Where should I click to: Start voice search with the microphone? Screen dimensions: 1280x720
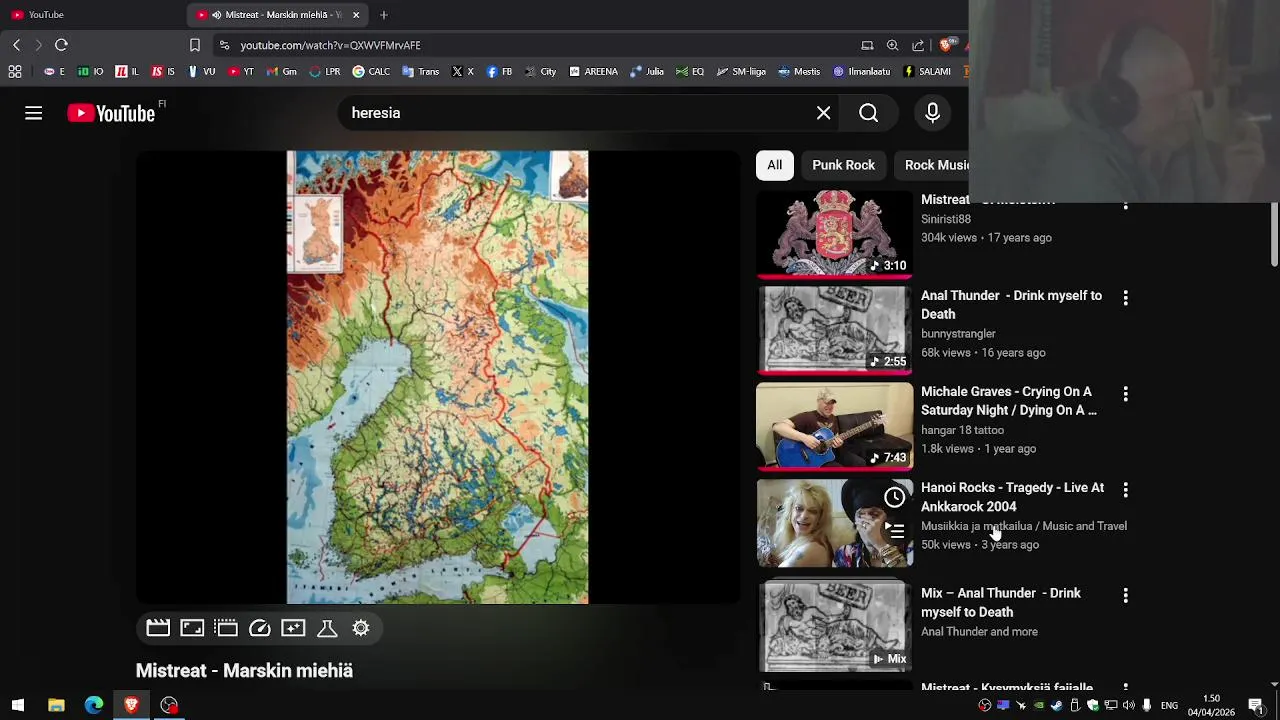(932, 113)
